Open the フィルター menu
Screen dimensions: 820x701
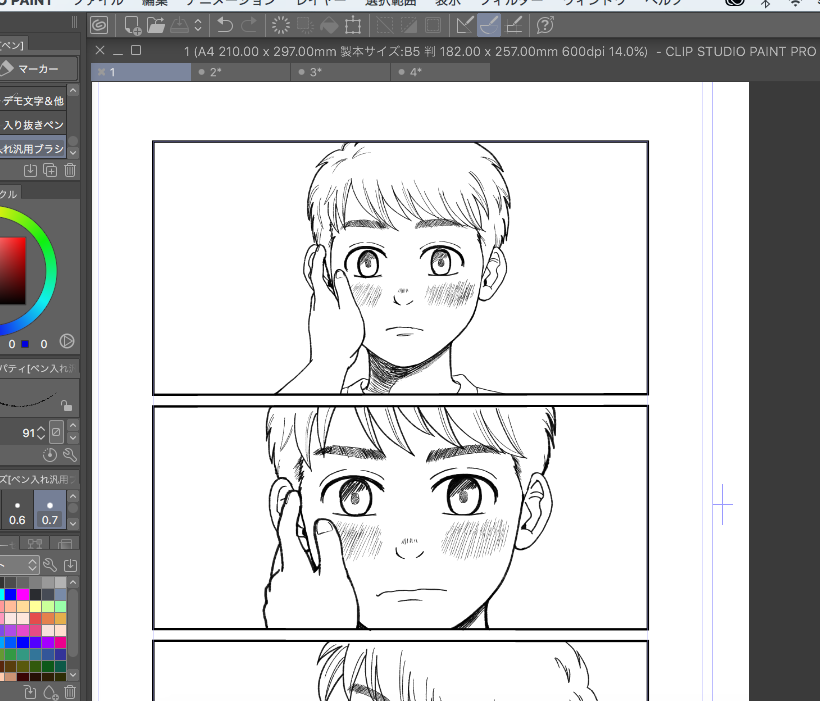(510, 3)
